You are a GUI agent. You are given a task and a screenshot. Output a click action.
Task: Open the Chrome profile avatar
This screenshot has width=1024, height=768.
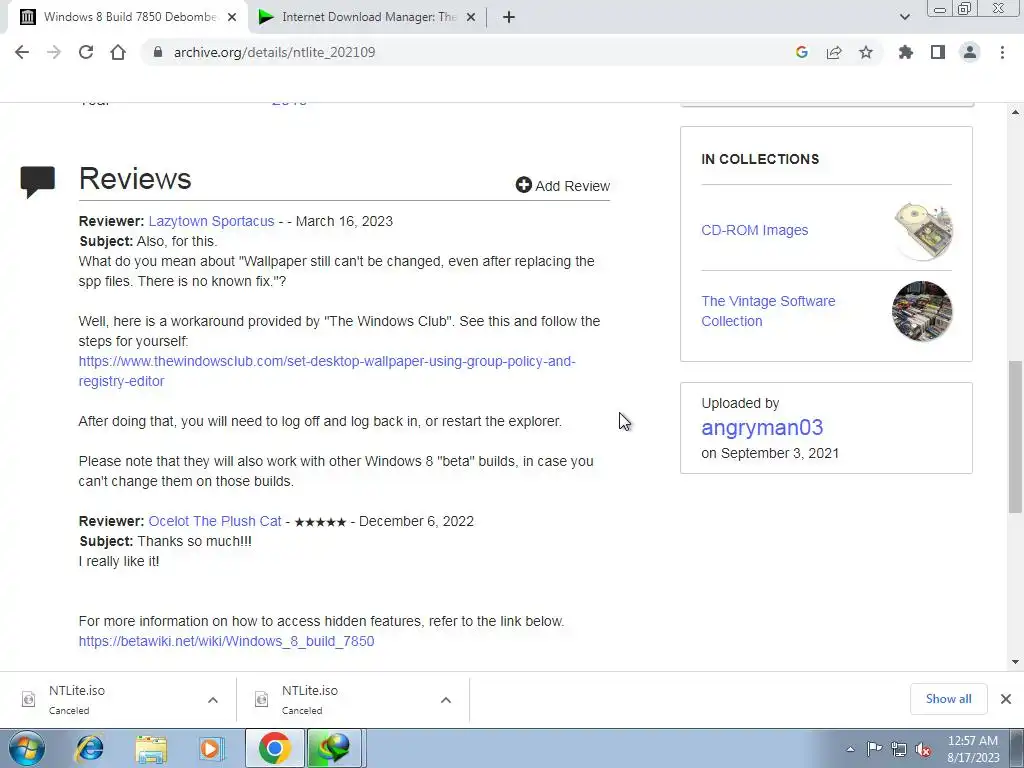pos(970,52)
